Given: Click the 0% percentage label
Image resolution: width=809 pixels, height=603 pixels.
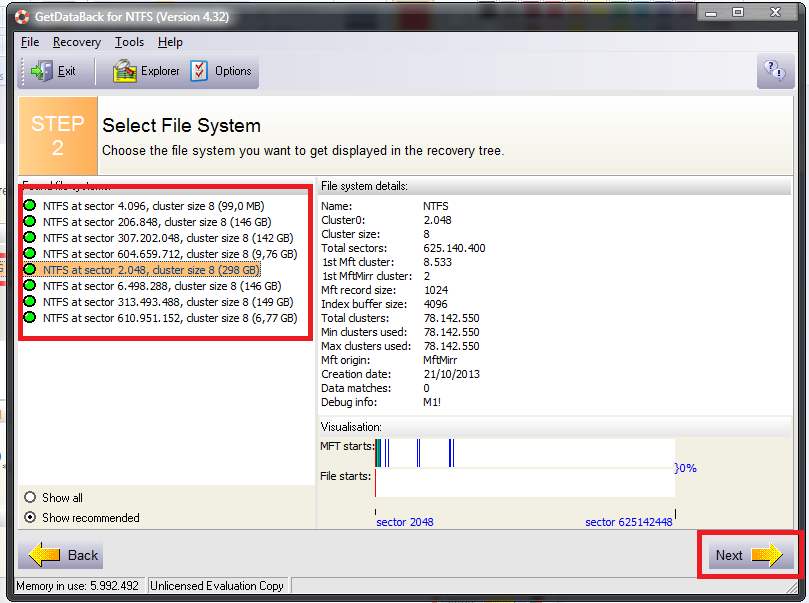Looking at the screenshot, I should [x=686, y=468].
